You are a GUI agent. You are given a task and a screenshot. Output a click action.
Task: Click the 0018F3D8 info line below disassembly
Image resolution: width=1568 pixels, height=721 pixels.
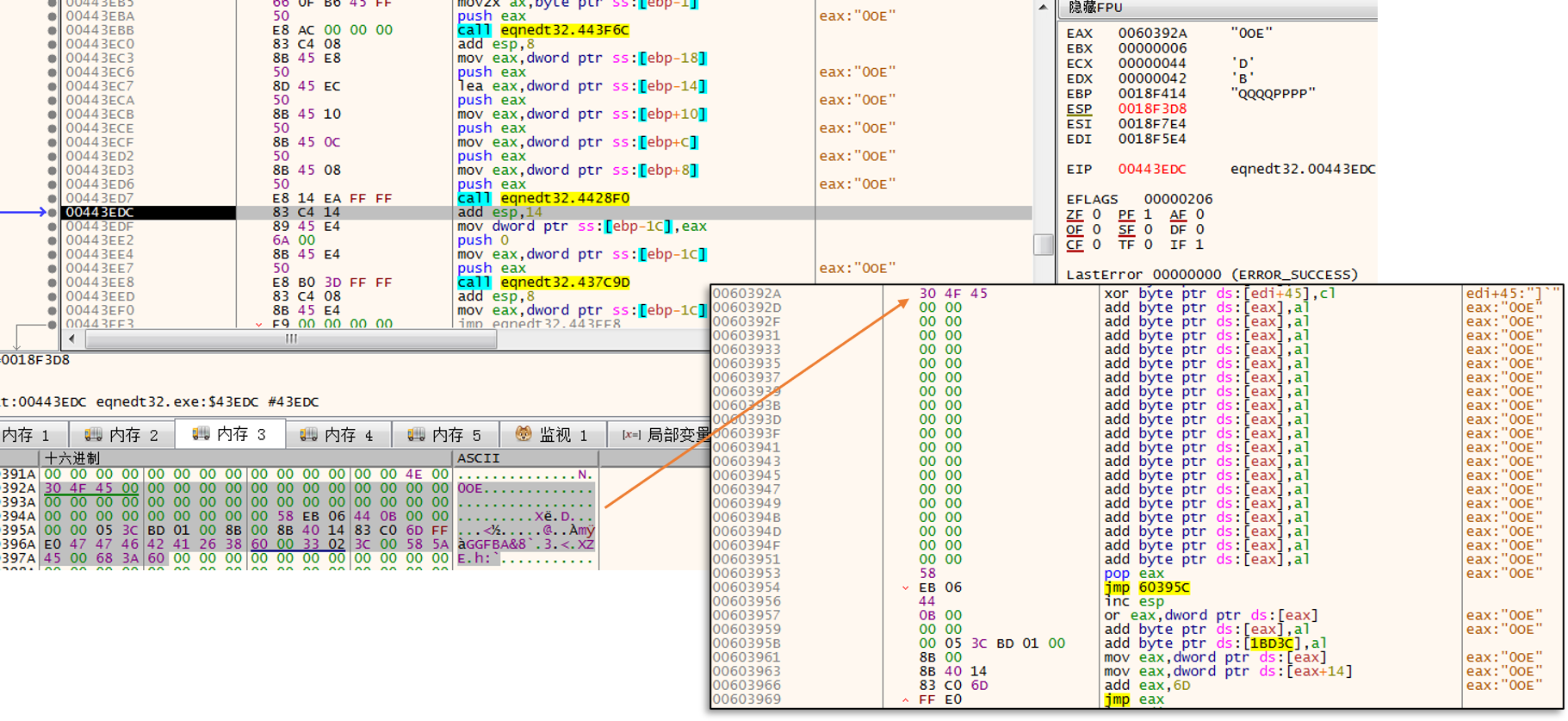pyautogui.click(x=34, y=360)
